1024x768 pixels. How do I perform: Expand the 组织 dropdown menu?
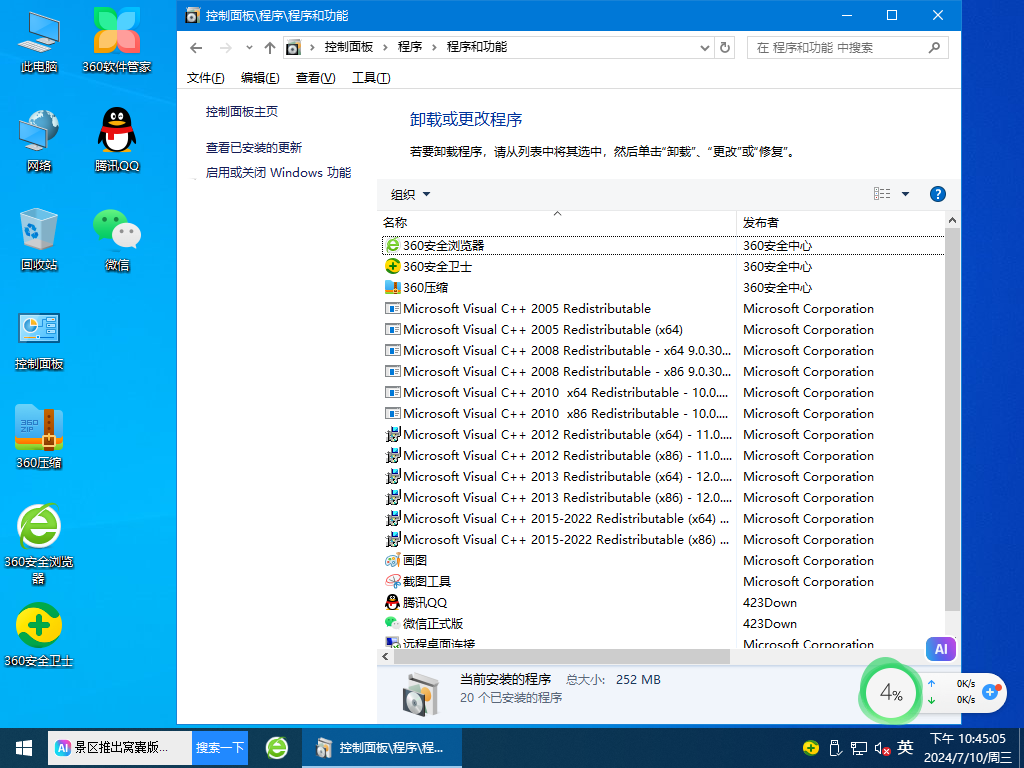tap(411, 194)
